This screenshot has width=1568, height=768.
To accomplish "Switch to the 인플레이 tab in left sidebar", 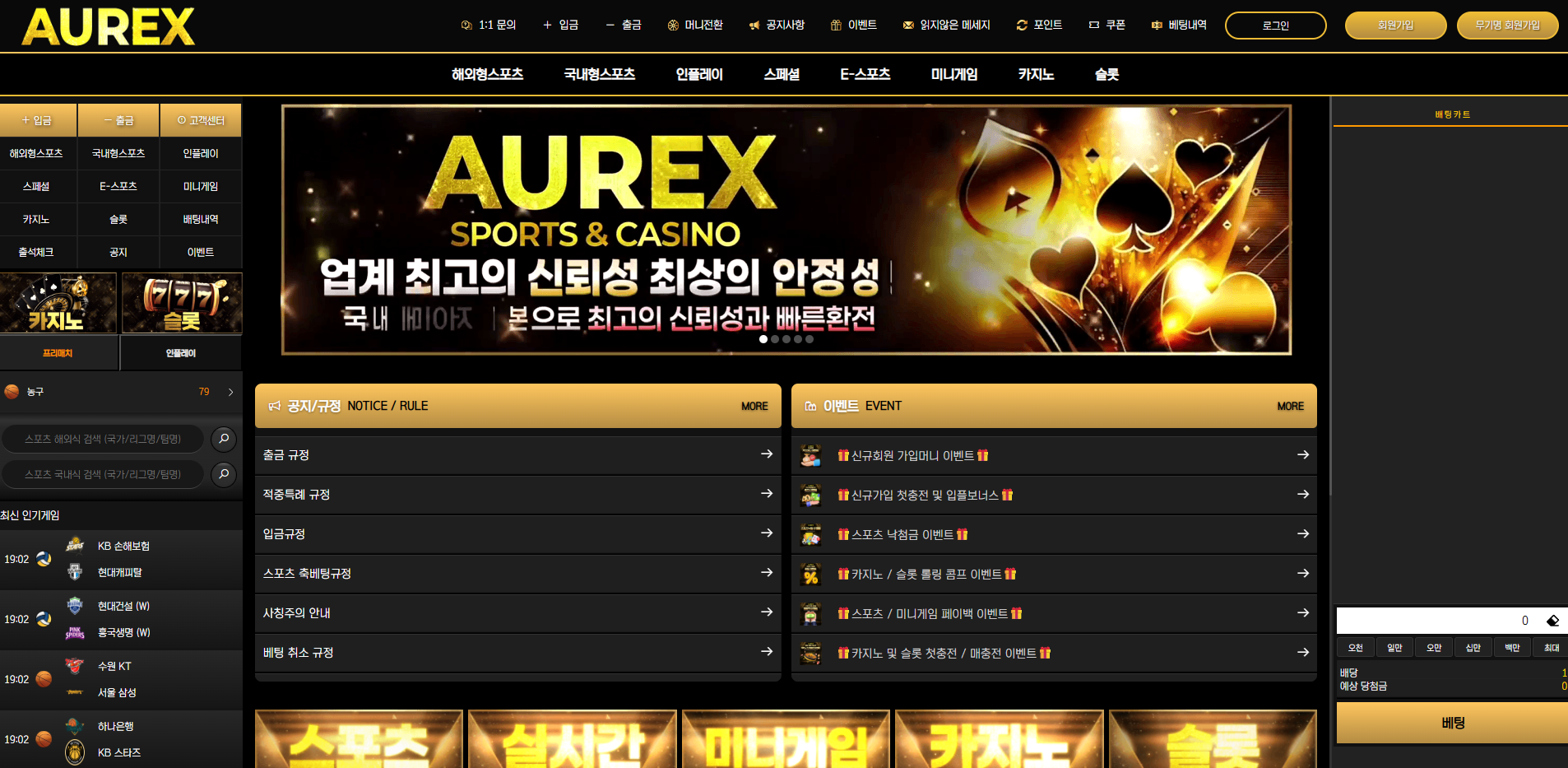I will coord(181,353).
